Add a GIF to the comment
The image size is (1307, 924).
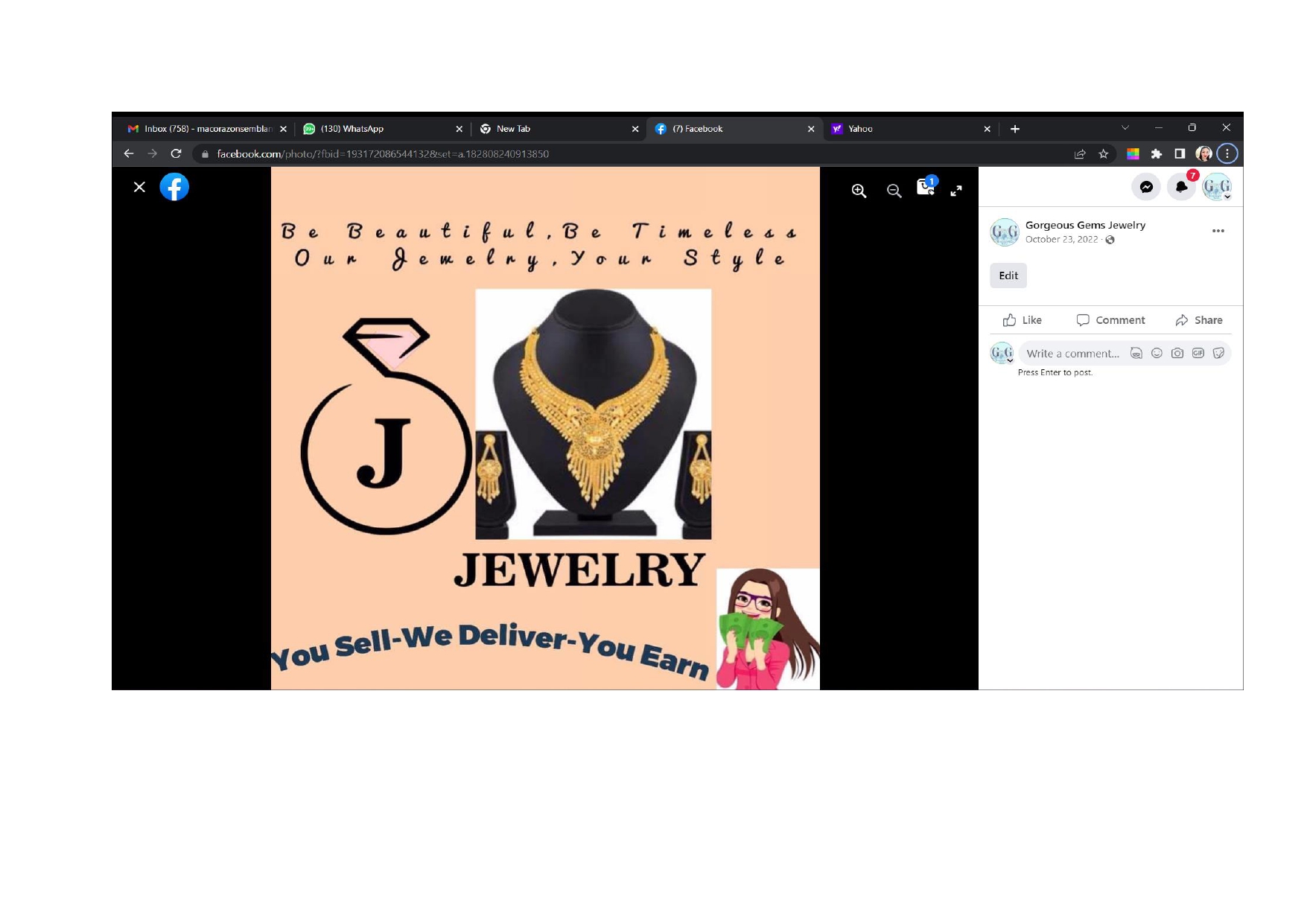click(1198, 353)
